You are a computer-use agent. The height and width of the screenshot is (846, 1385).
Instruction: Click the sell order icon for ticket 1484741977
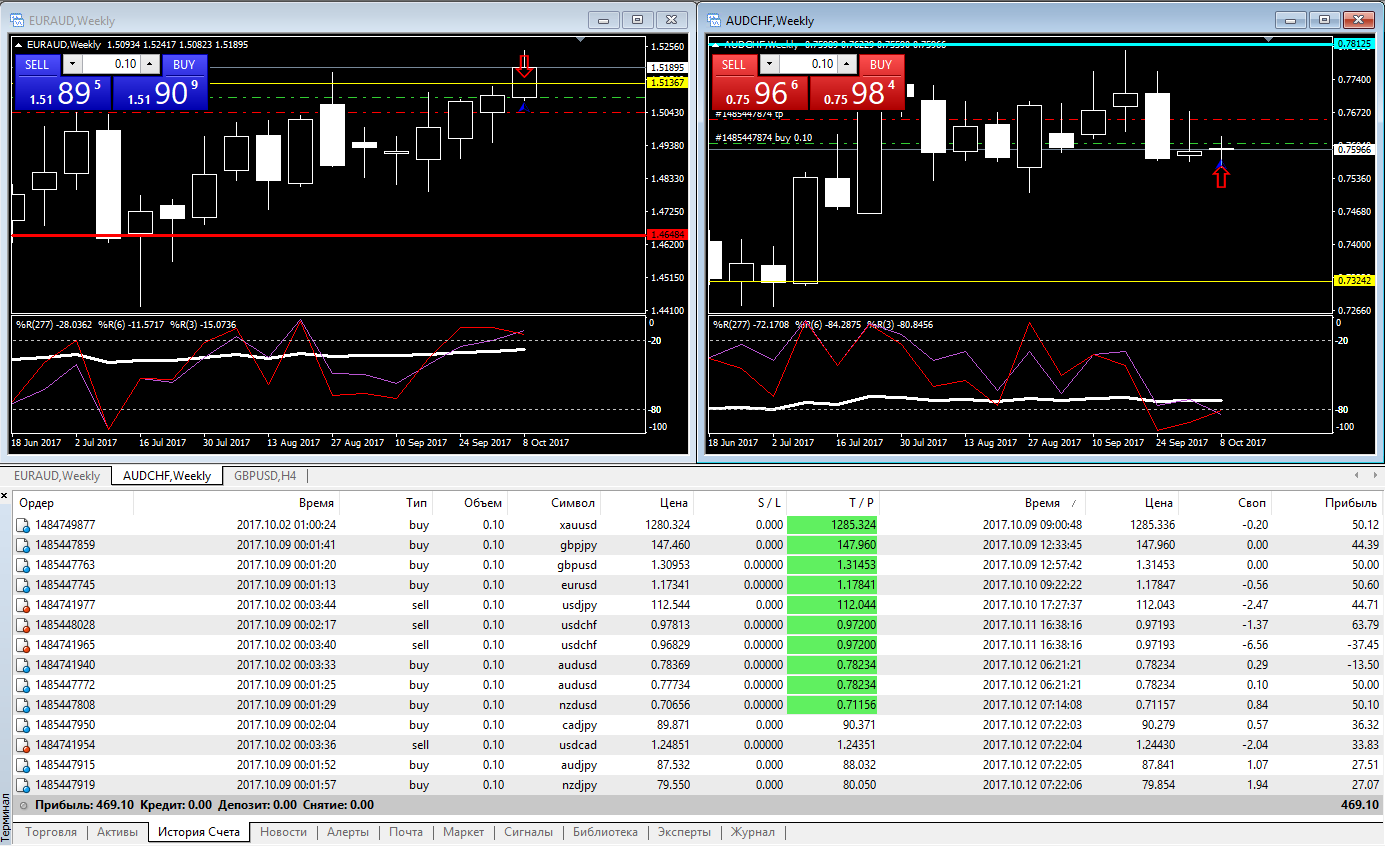[x=23, y=605]
